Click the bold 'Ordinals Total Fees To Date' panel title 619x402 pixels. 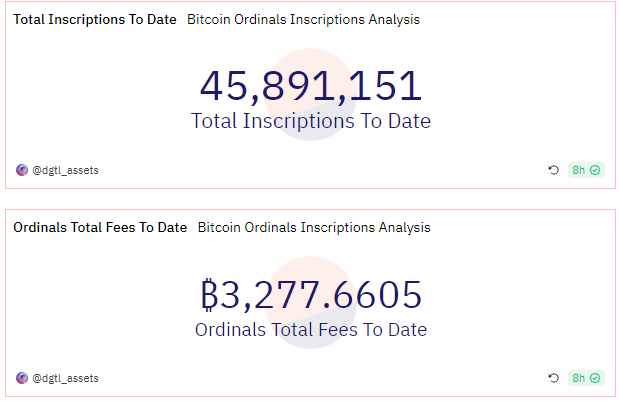100,228
